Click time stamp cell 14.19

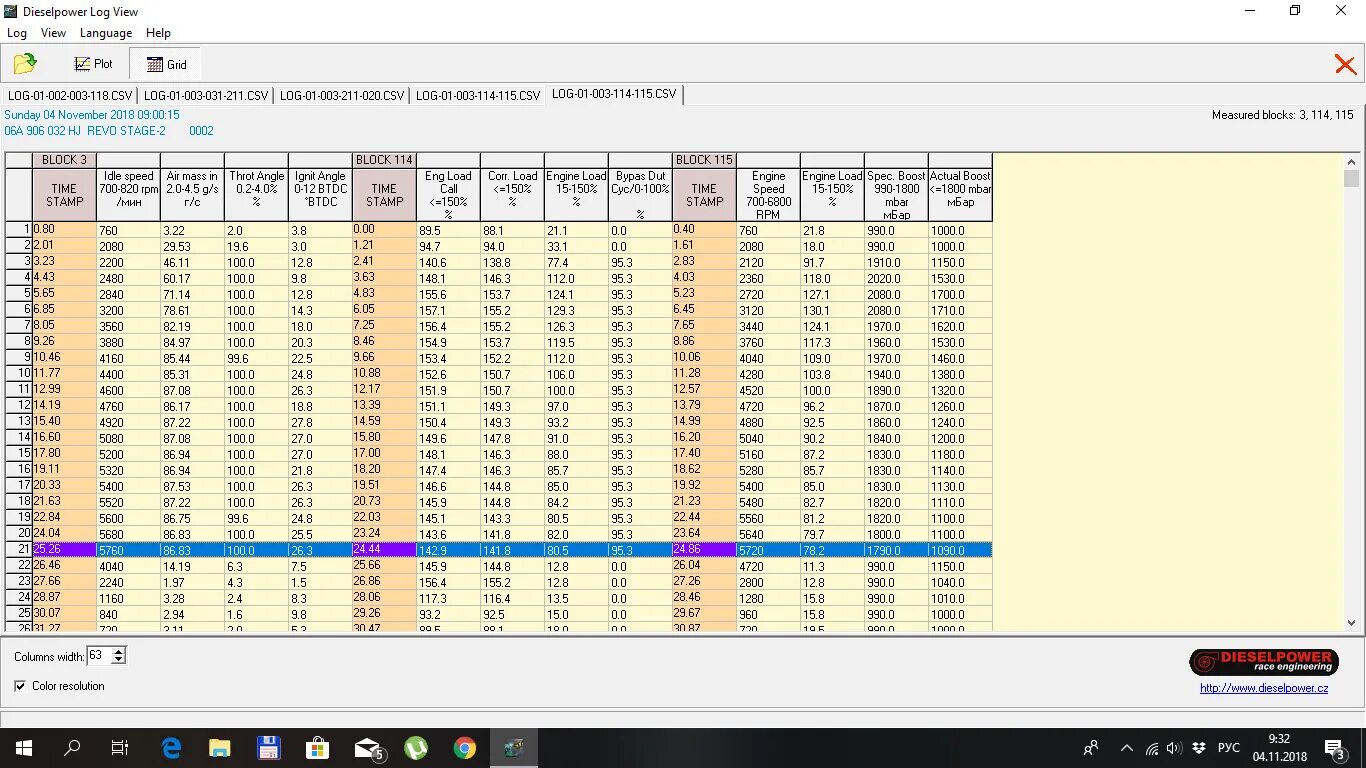click(64, 405)
